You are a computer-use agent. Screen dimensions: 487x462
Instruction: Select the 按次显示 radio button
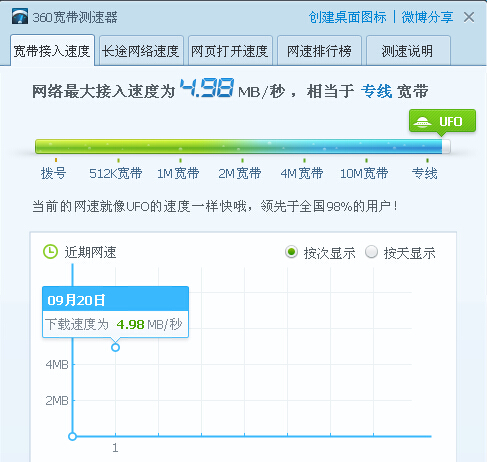(x=291, y=252)
